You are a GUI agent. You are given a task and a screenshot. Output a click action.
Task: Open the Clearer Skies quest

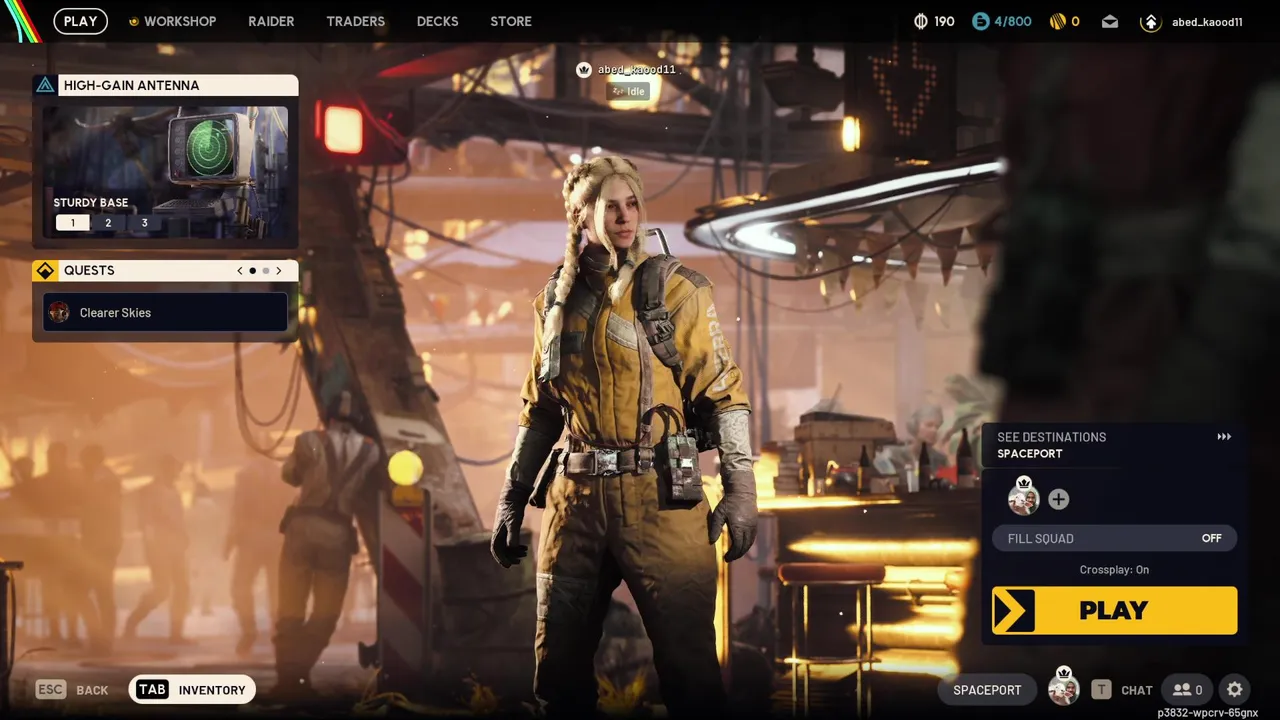(166, 313)
